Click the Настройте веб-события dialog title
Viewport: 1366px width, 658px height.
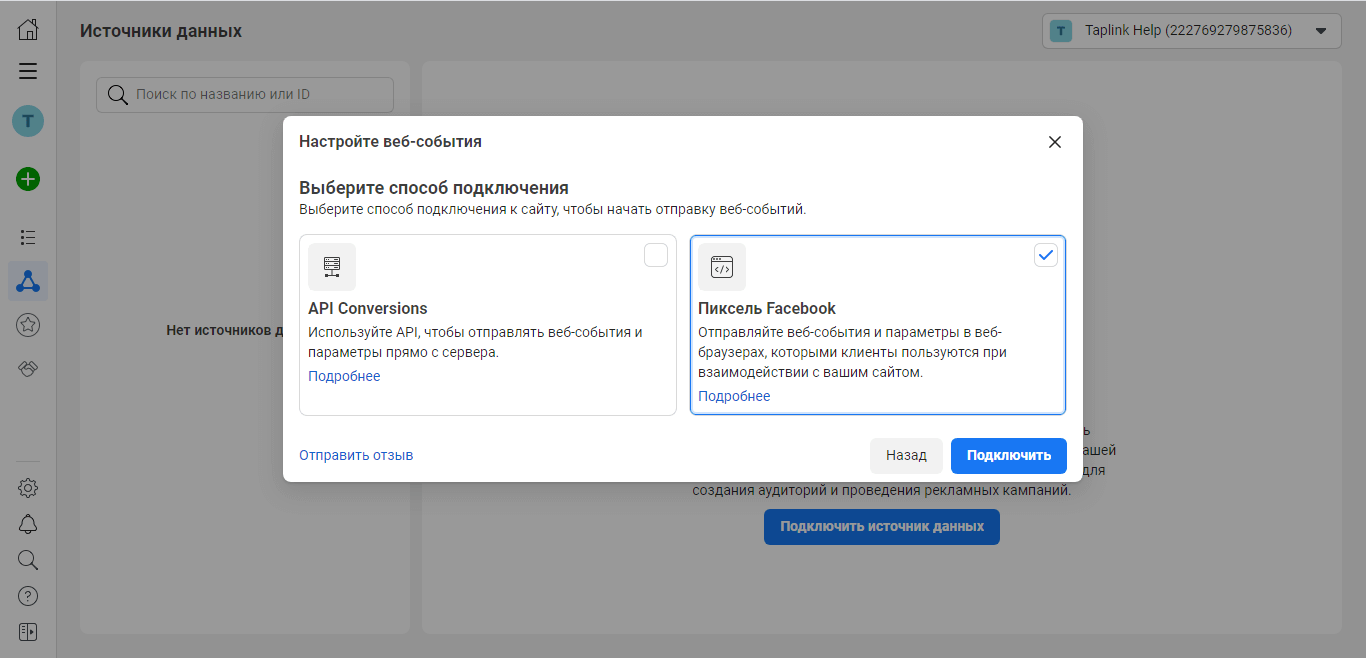pos(390,142)
